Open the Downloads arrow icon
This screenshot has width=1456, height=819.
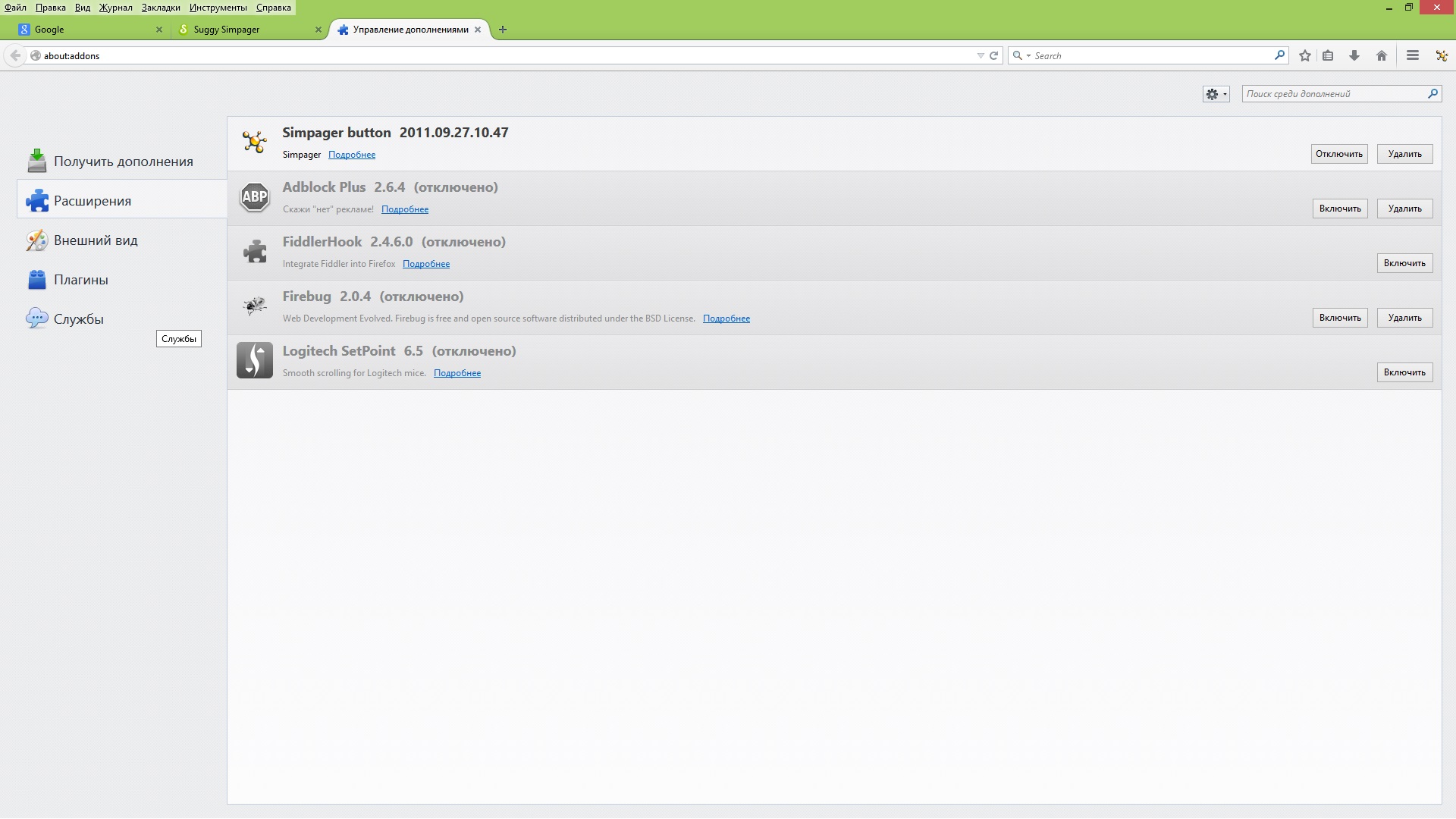[x=1354, y=55]
